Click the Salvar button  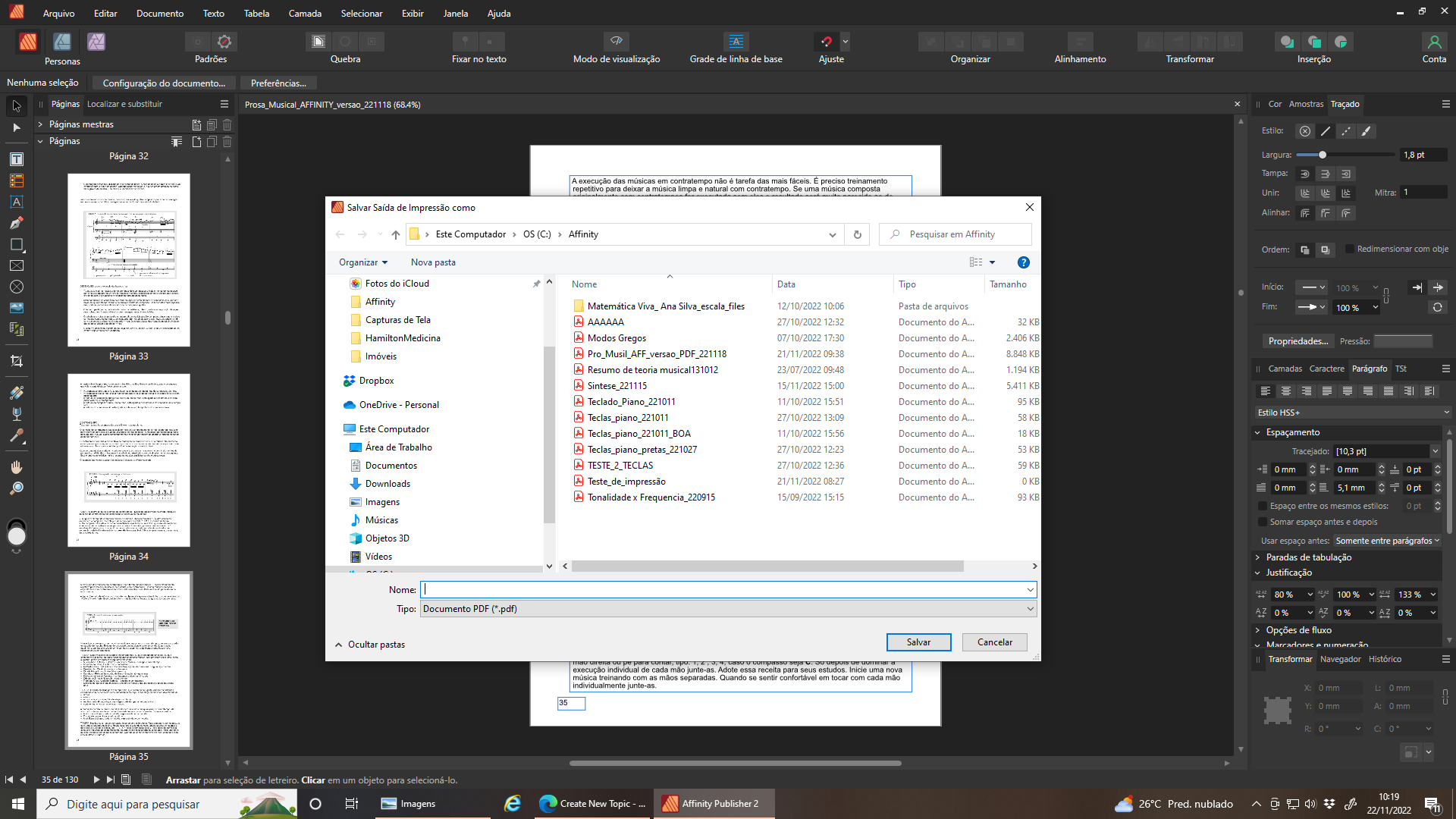tap(918, 642)
